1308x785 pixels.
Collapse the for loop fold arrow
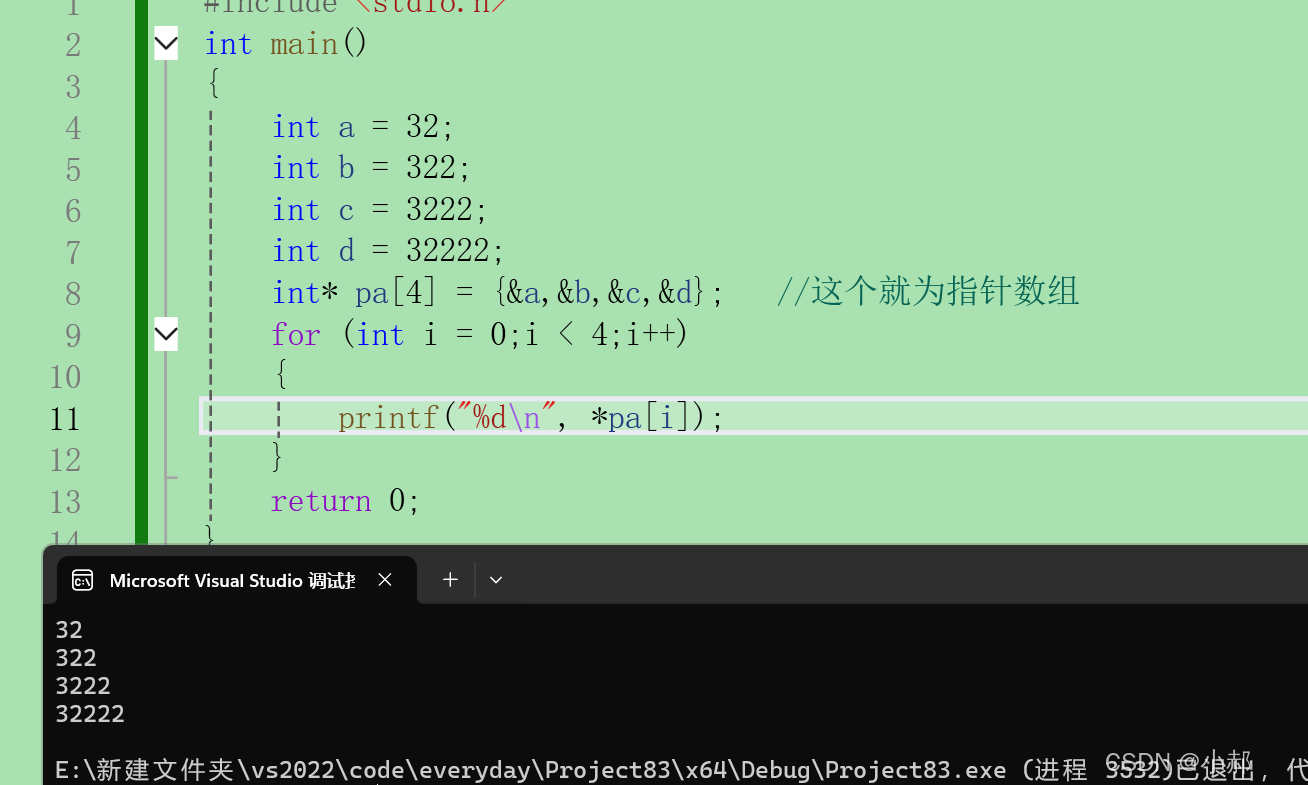point(166,334)
